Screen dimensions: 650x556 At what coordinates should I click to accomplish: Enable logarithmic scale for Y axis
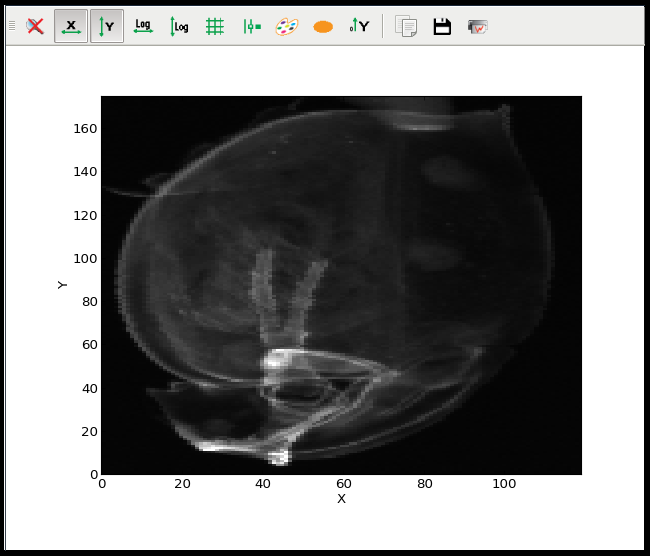point(179,26)
